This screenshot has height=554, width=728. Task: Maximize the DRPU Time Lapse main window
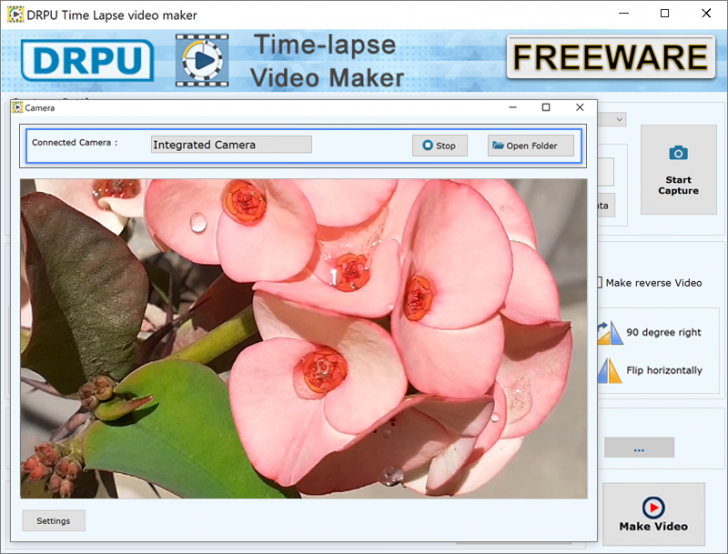point(665,13)
